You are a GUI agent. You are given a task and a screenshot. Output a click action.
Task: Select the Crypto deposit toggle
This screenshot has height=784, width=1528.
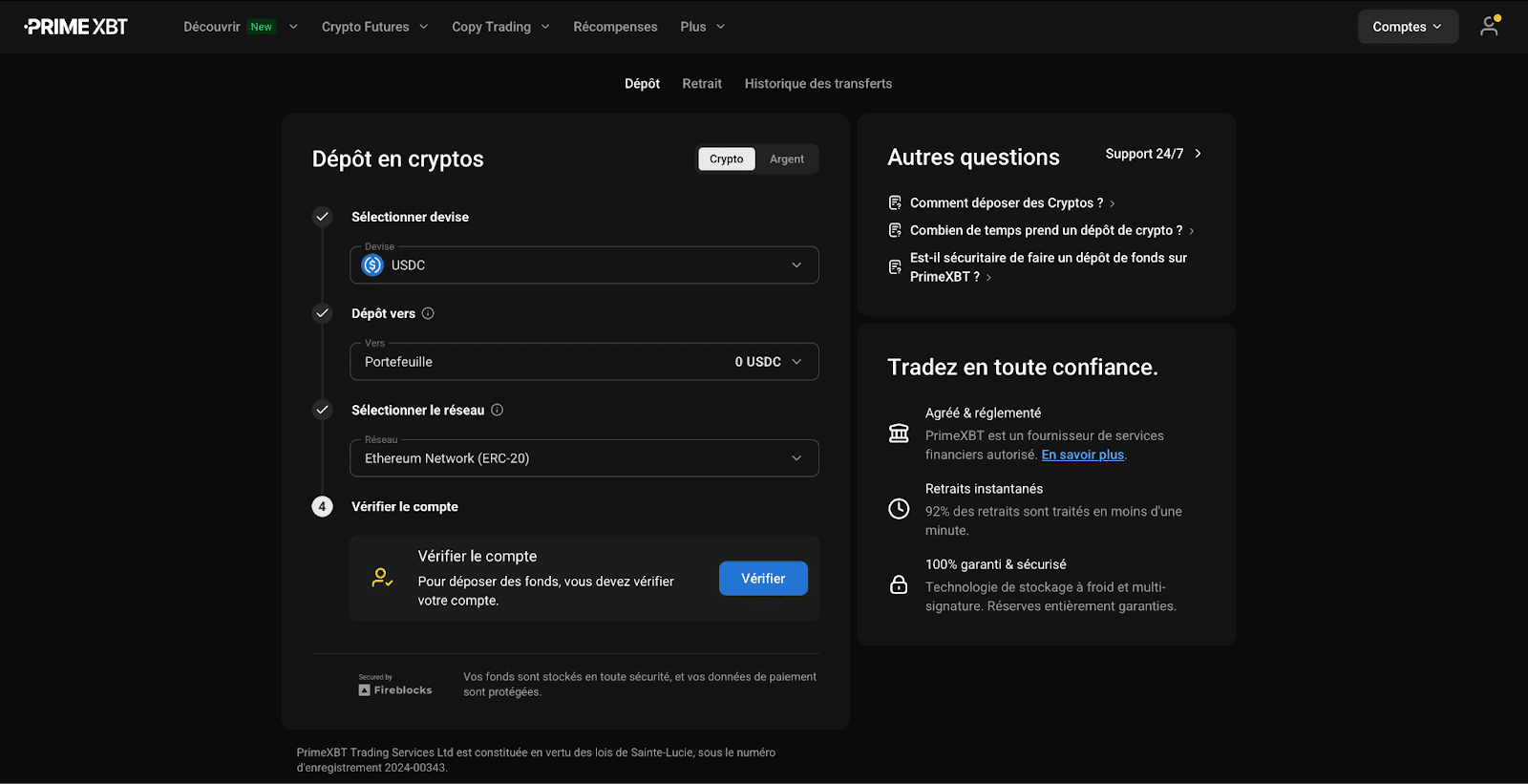(727, 159)
